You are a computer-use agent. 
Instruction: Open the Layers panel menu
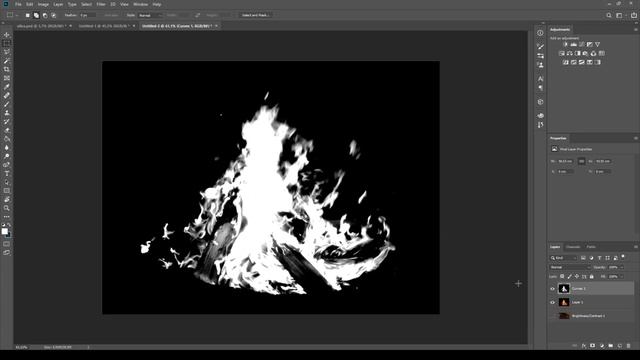[x=636, y=247]
